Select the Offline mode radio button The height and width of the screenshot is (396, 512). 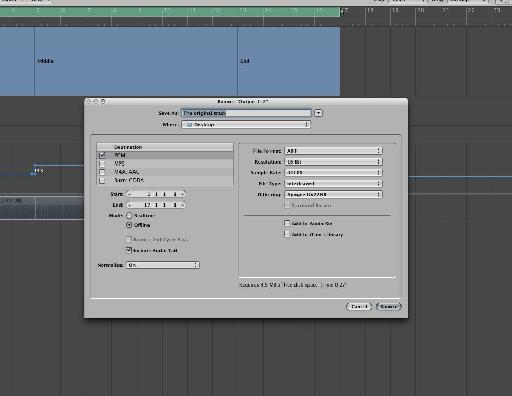click(129, 225)
